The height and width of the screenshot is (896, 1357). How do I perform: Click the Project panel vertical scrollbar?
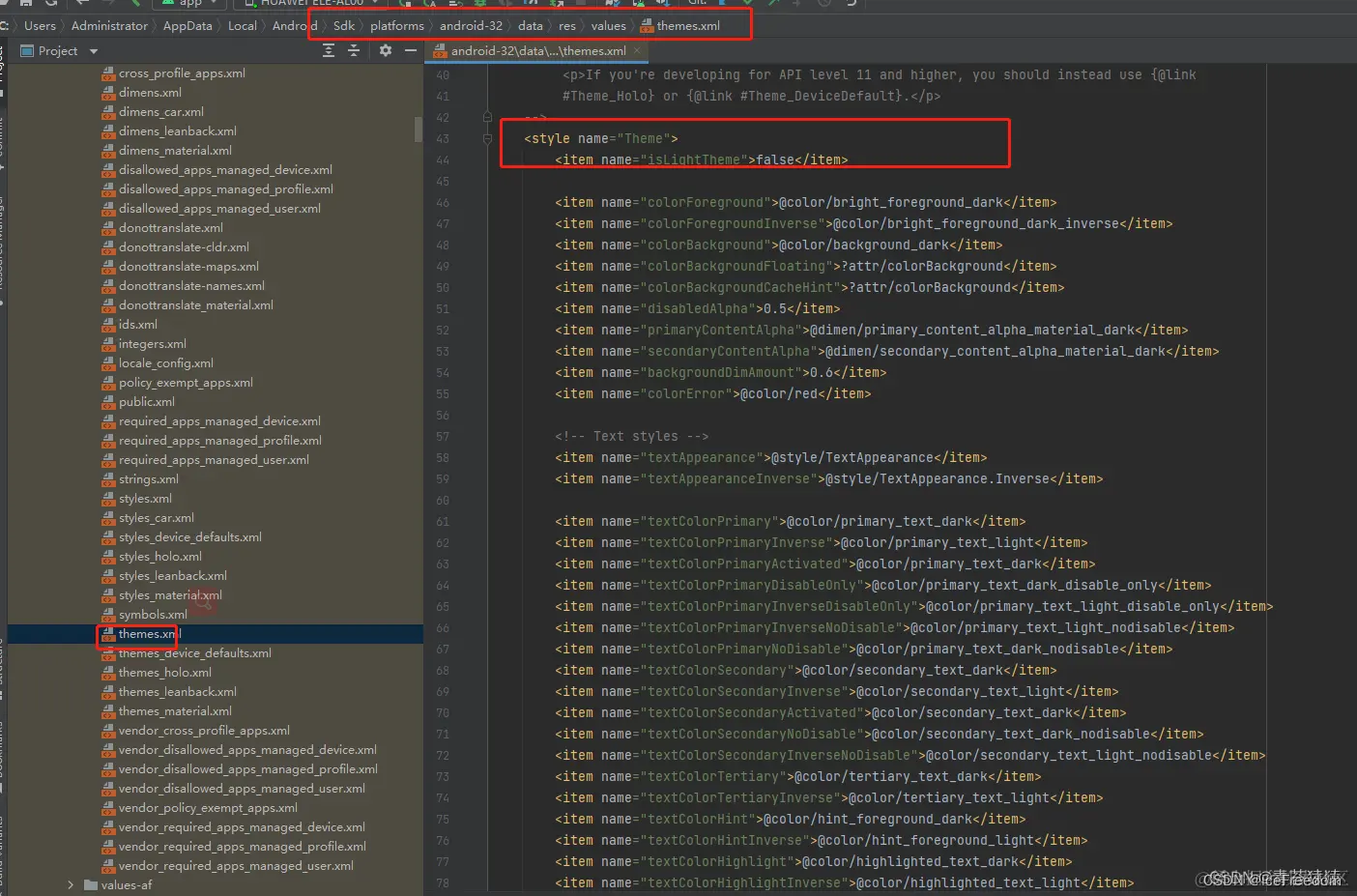tap(419, 130)
